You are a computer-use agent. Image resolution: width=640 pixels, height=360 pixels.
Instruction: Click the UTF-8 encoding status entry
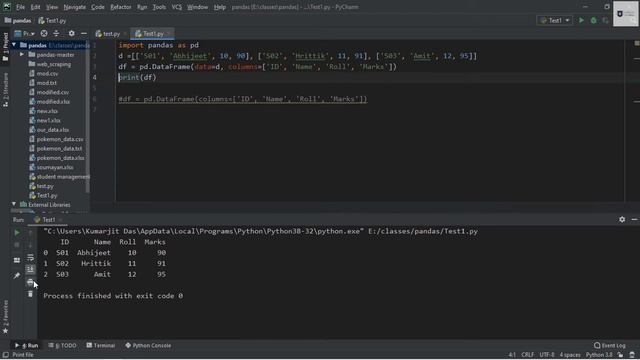(x=547, y=355)
